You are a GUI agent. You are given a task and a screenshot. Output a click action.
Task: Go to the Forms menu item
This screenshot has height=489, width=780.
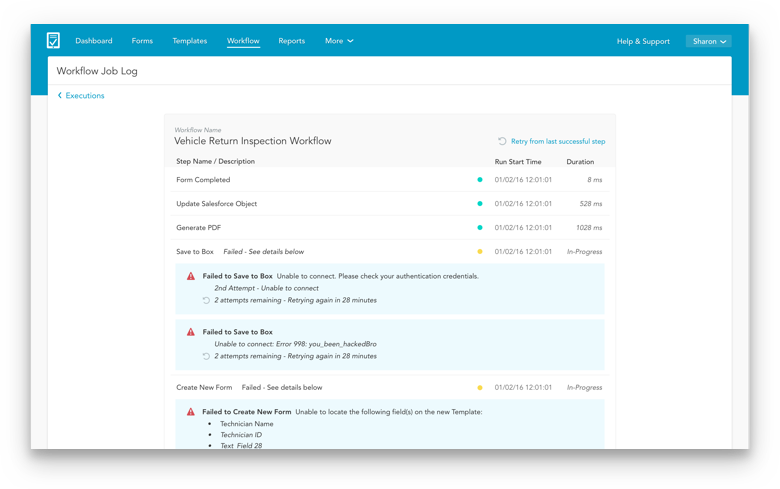coord(142,41)
